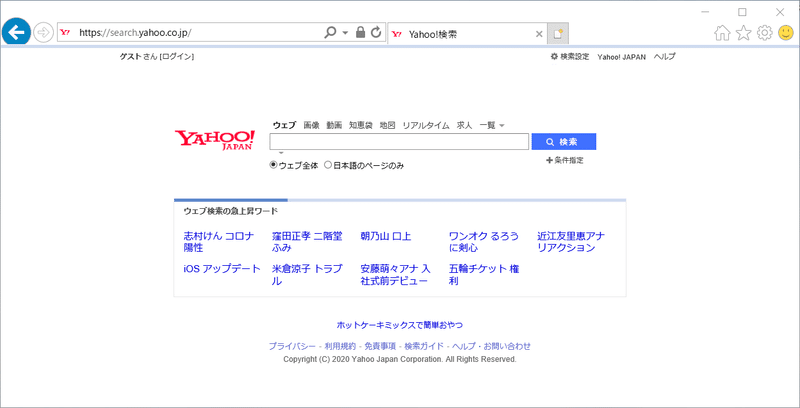Screen dimensions: 800x408
Task: Open the 免責事項 footer link
Action: pos(380,346)
